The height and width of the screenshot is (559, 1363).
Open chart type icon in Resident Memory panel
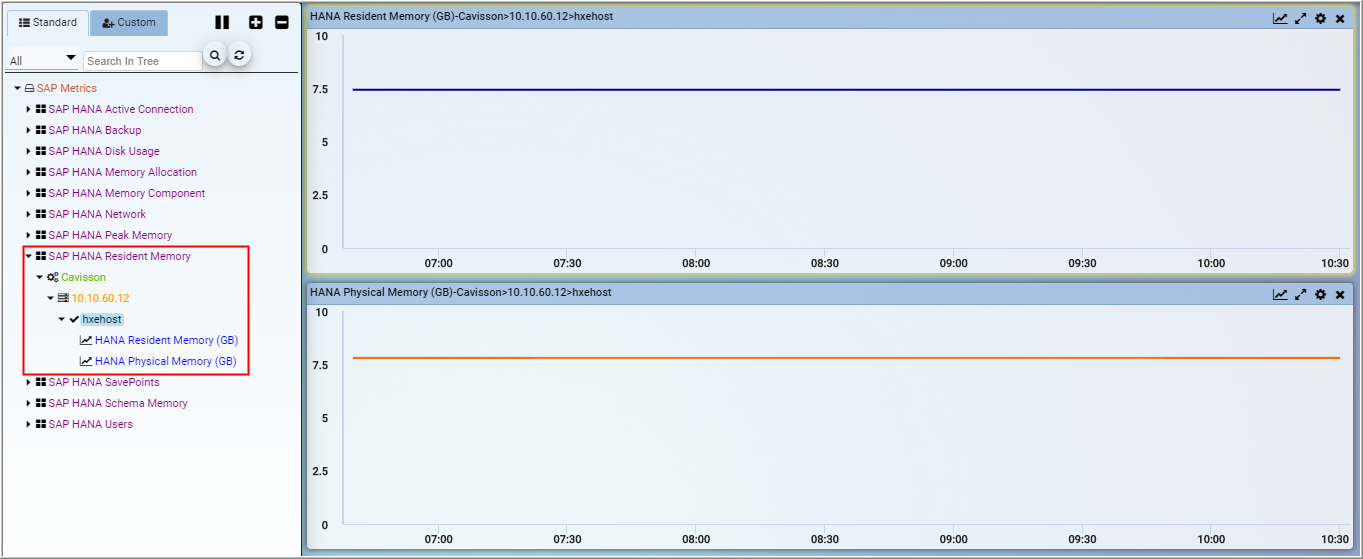click(x=1280, y=18)
